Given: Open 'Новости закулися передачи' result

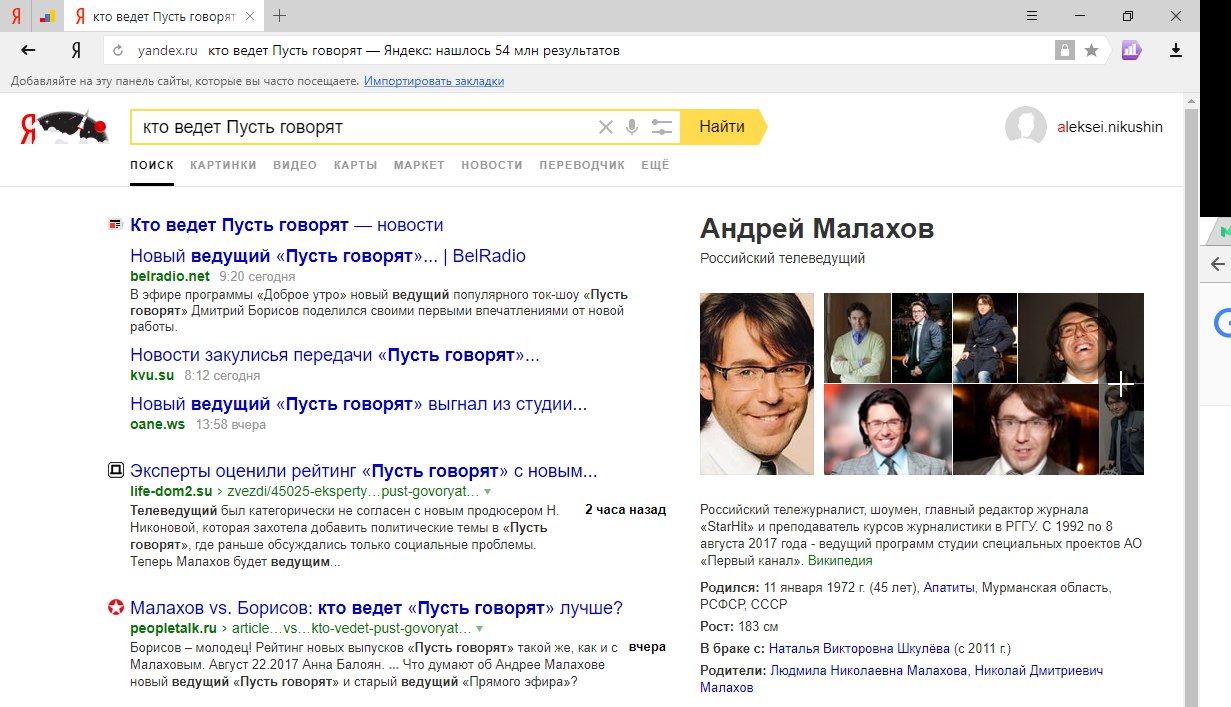Looking at the screenshot, I should click(x=335, y=355).
